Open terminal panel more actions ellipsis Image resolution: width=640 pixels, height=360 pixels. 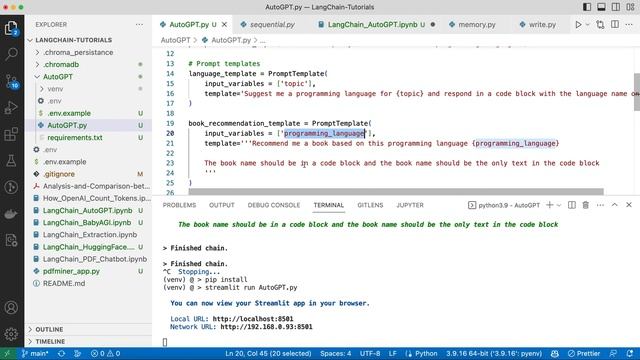point(600,205)
